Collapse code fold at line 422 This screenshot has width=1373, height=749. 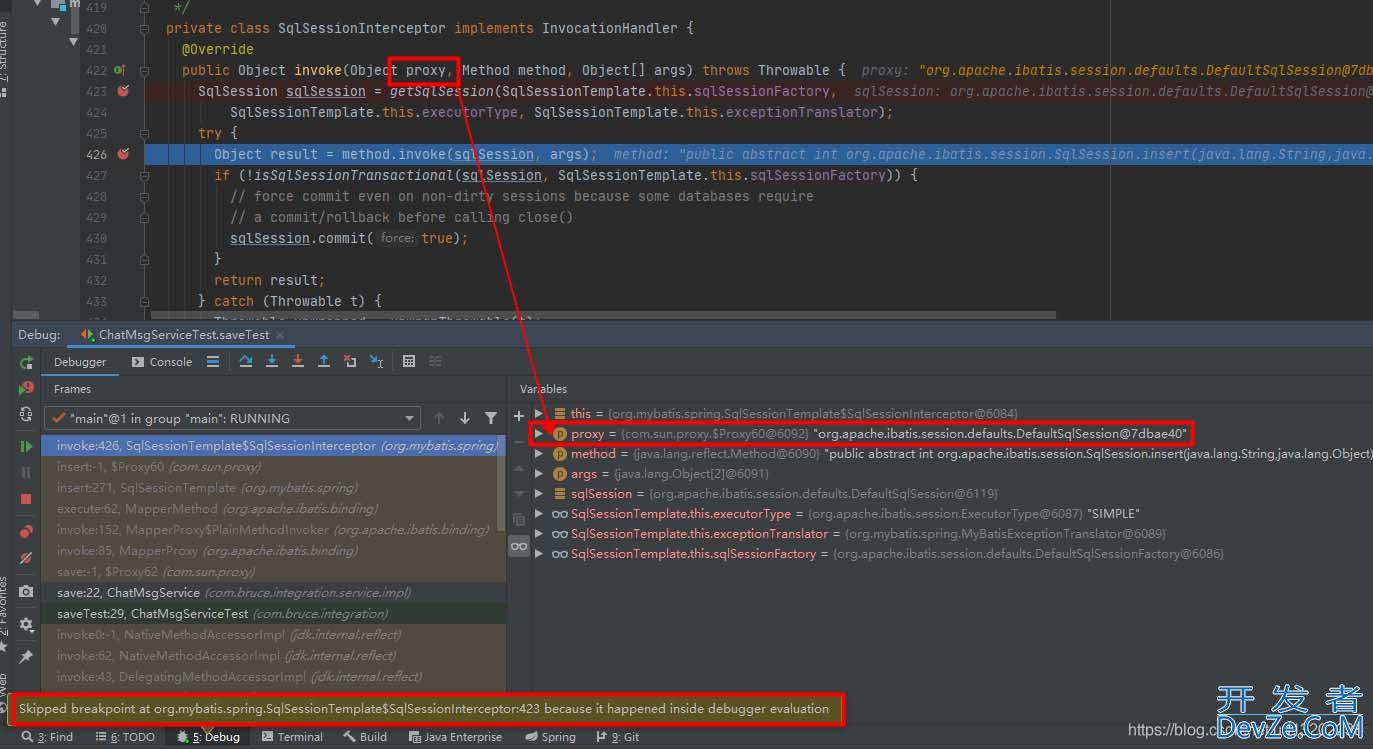tap(145, 70)
